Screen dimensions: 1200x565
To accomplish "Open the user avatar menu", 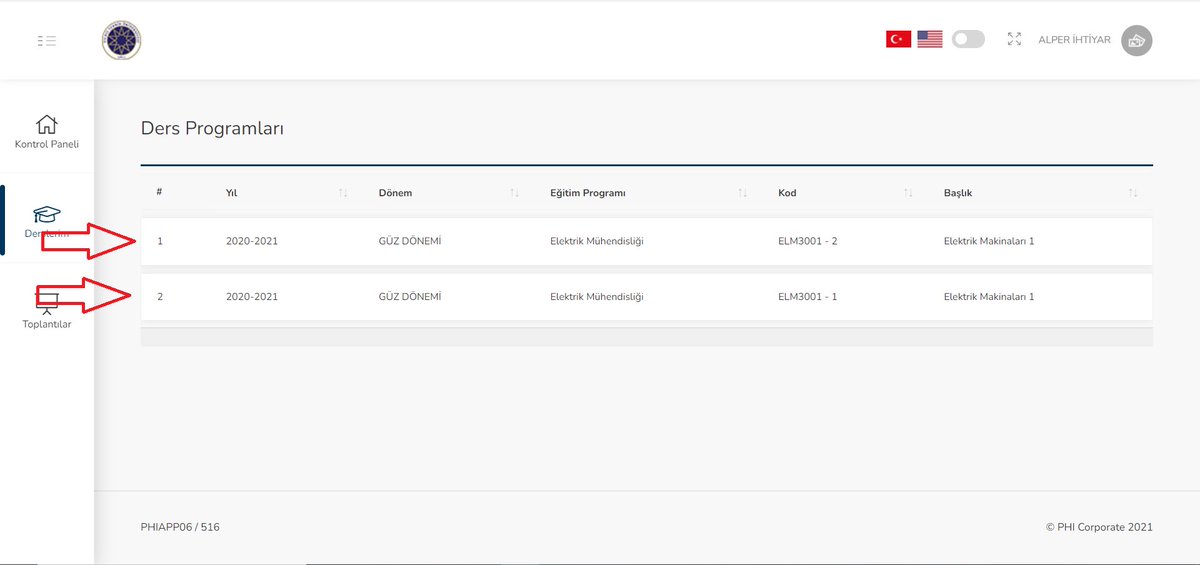I will pyautogui.click(x=1137, y=40).
